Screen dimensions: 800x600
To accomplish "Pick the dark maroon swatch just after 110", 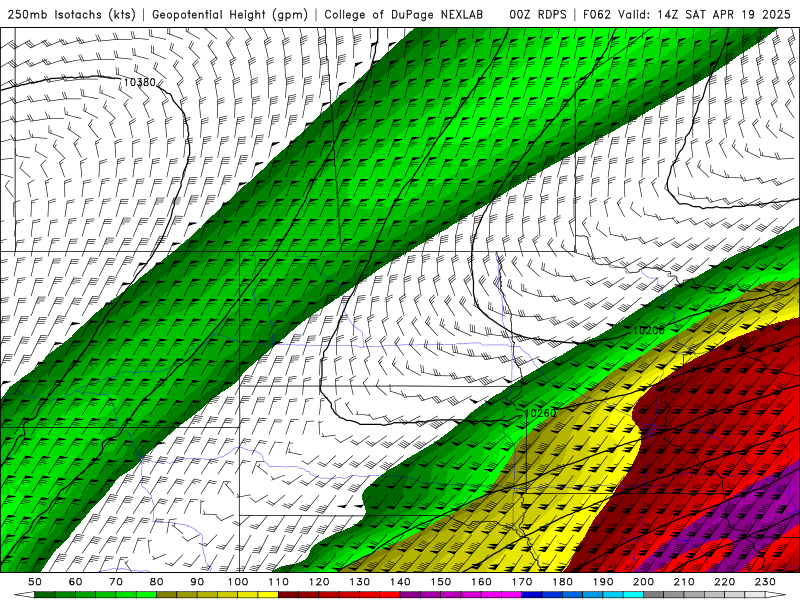I will click(288, 594).
